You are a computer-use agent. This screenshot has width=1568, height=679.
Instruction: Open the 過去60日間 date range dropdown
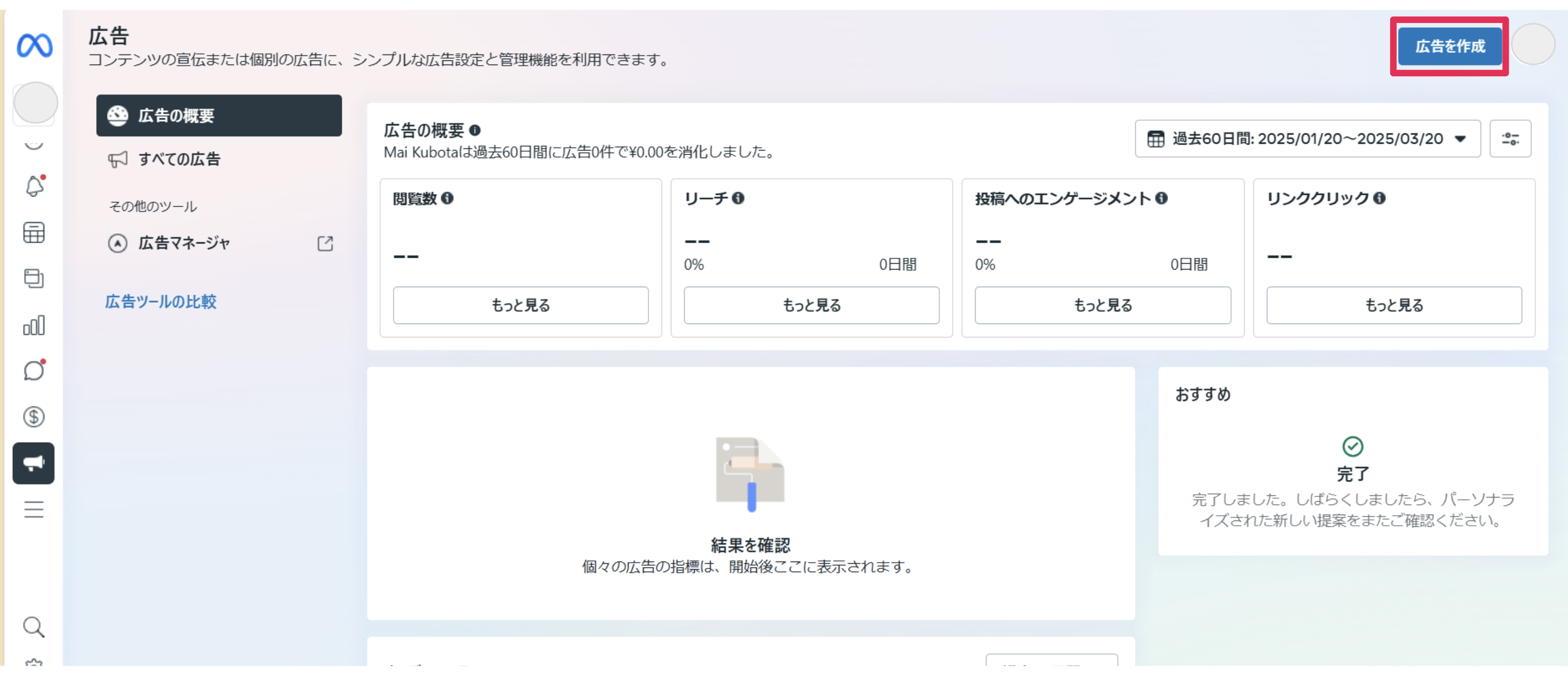[1307, 139]
